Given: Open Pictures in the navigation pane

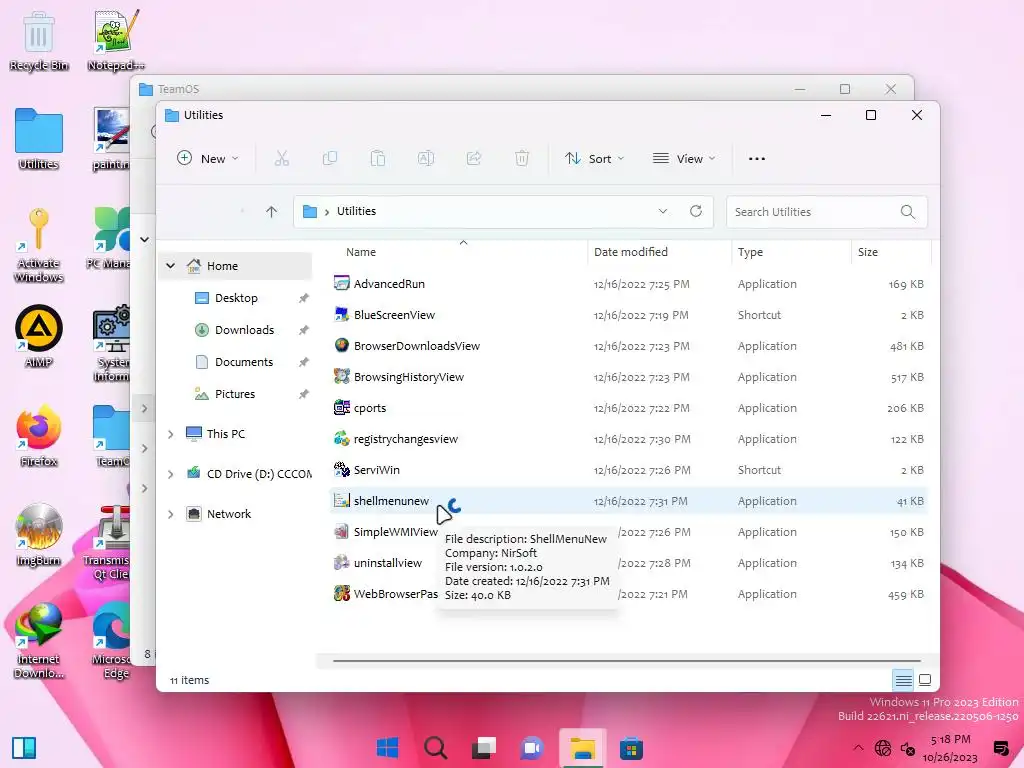Looking at the screenshot, I should coord(234,394).
